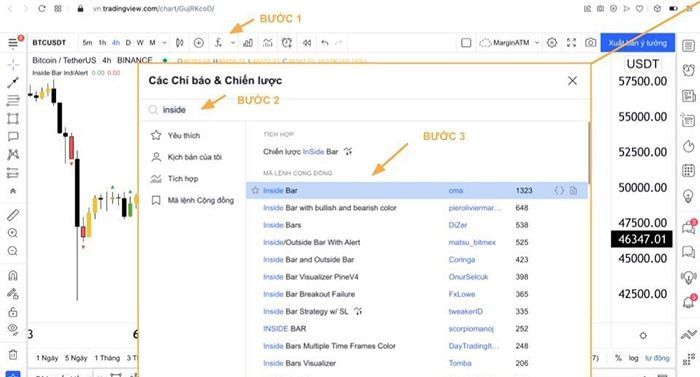Select Inside Bar with bullish and bearish color
The image size is (700, 377).
coord(329,208)
